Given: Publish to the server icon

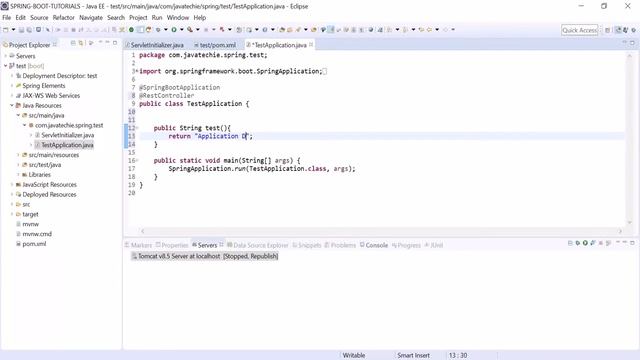Looking at the screenshot, I should click(608, 243).
